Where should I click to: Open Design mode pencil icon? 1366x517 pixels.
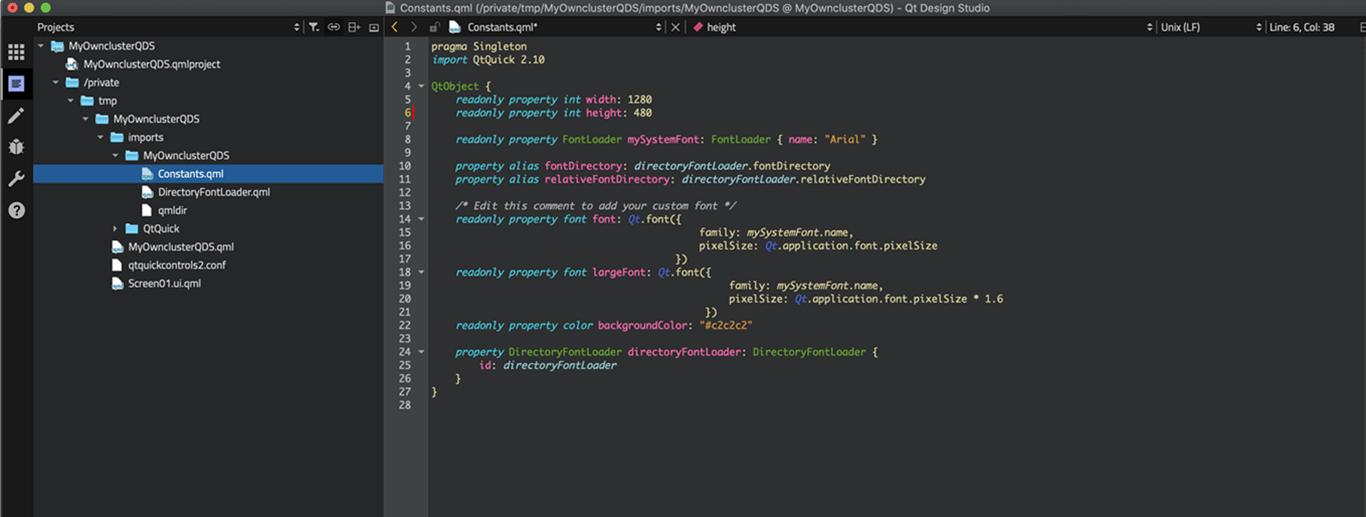click(16, 116)
